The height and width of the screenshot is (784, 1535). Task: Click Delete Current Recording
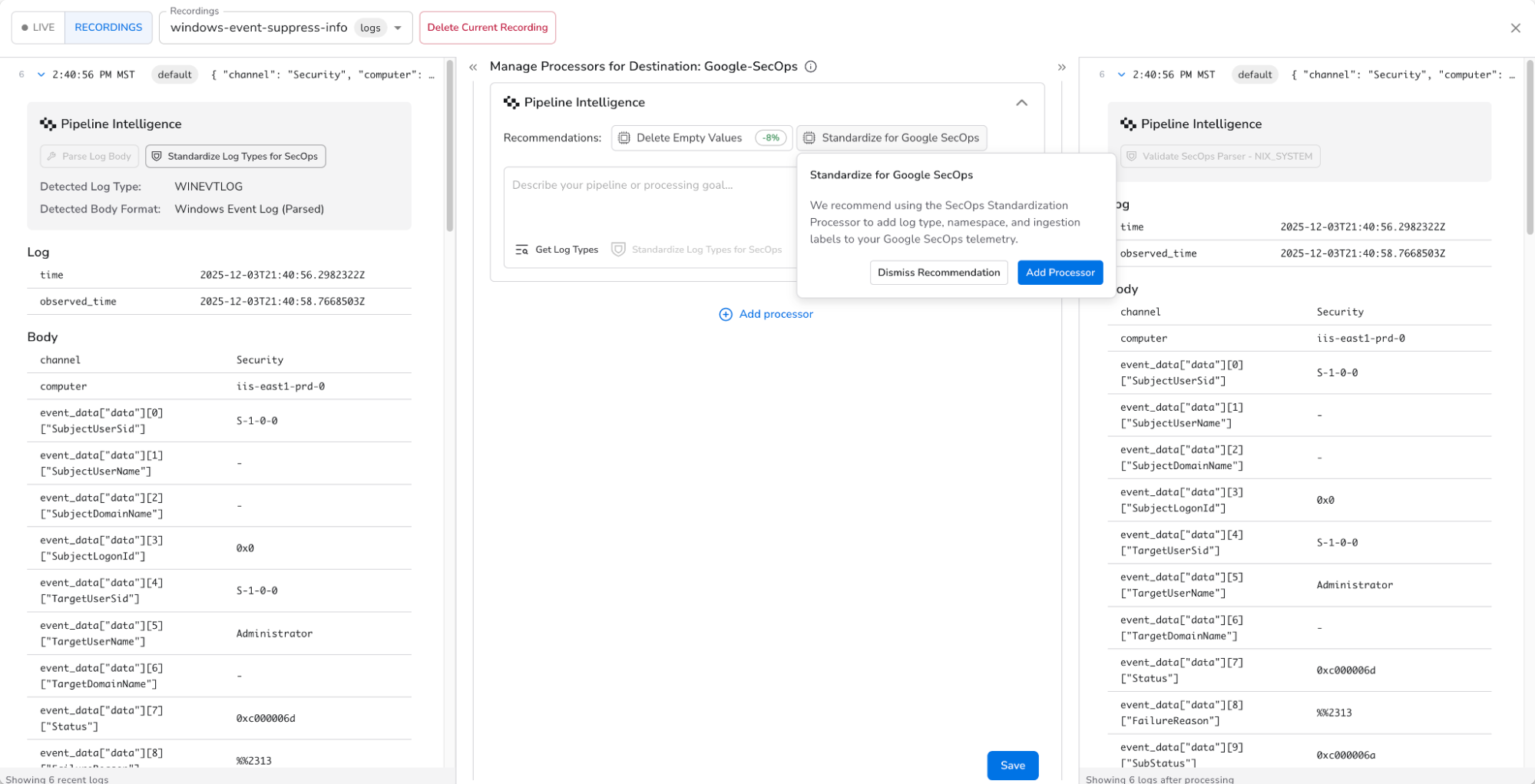(488, 27)
